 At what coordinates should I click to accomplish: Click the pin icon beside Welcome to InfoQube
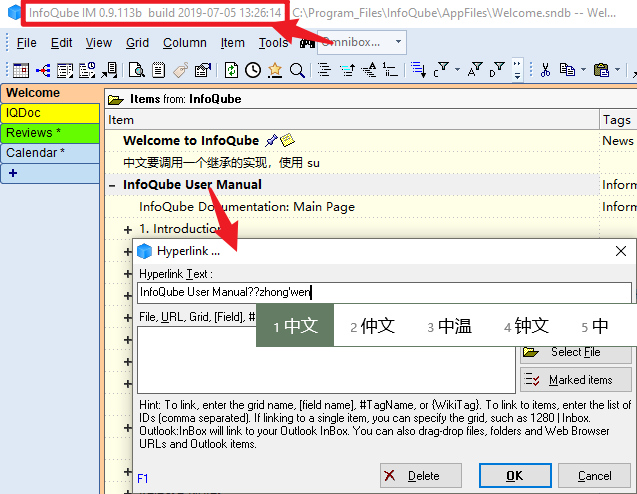pyautogui.click(x=271, y=141)
